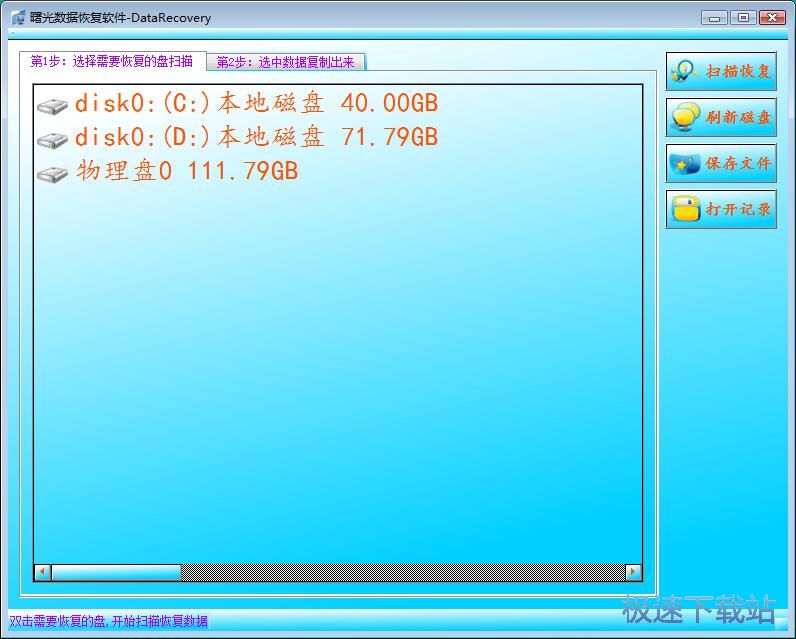Click the horizontal scrollbar track right of thumb
The image size is (796, 639).
(x=403, y=572)
